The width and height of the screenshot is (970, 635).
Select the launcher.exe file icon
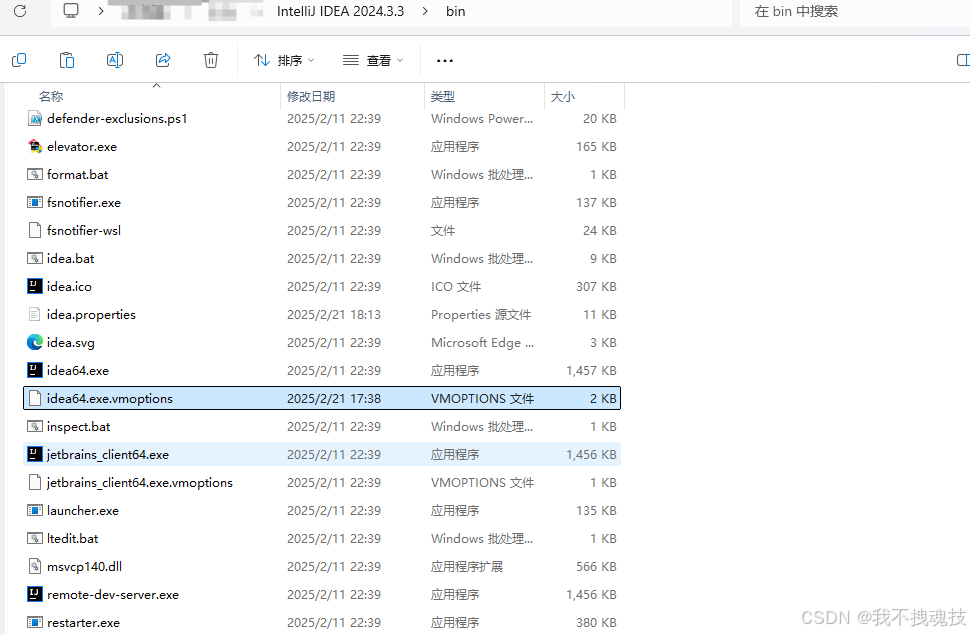pos(35,510)
